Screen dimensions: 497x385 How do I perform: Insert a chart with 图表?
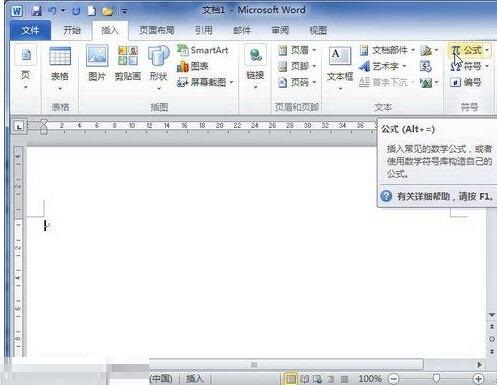(193, 66)
